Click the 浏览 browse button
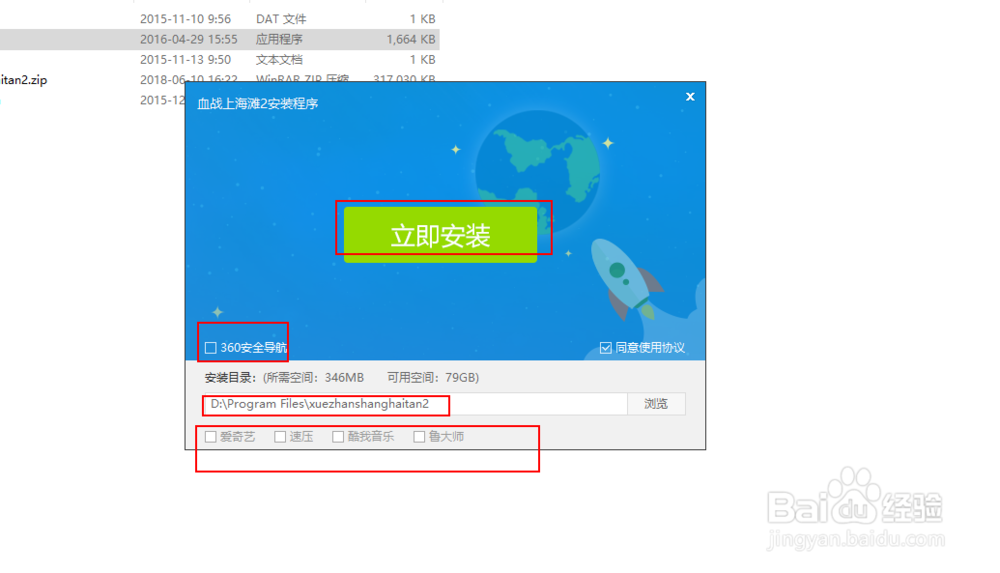 pos(656,404)
